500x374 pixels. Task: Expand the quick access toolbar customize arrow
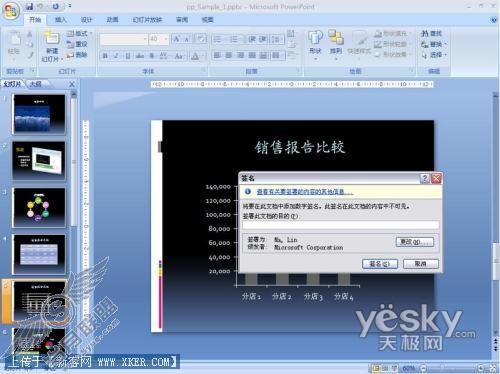pos(70,6)
